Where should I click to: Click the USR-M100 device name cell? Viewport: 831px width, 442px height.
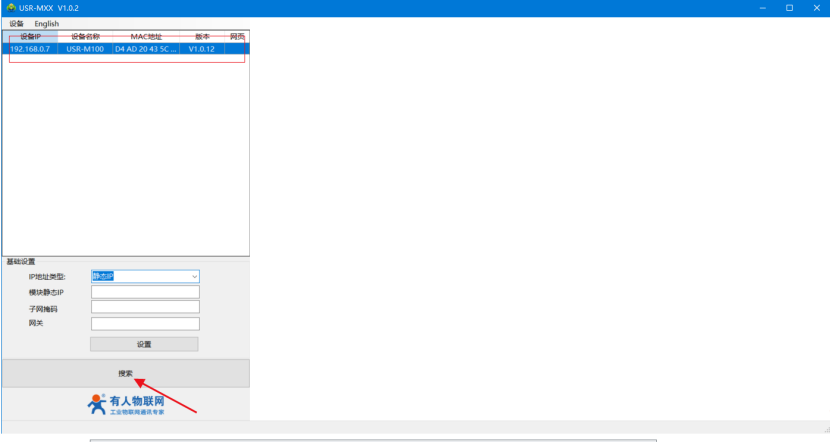pyautogui.click(x=85, y=48)
